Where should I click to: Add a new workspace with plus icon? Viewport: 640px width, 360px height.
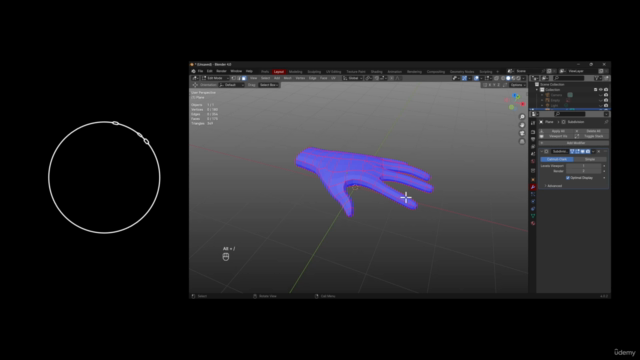[497, 72]
